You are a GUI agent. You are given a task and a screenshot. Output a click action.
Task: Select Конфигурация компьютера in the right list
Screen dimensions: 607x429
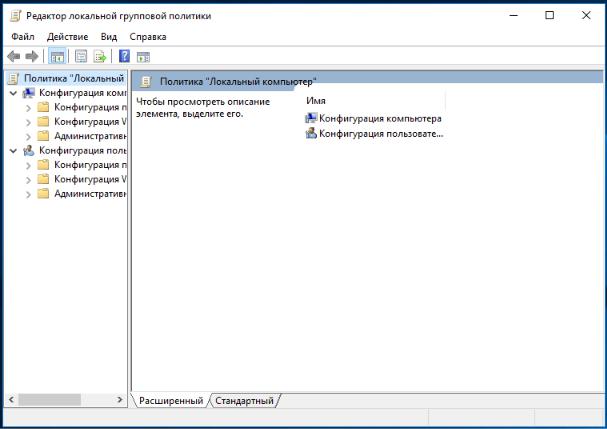(x=380, y=118)
